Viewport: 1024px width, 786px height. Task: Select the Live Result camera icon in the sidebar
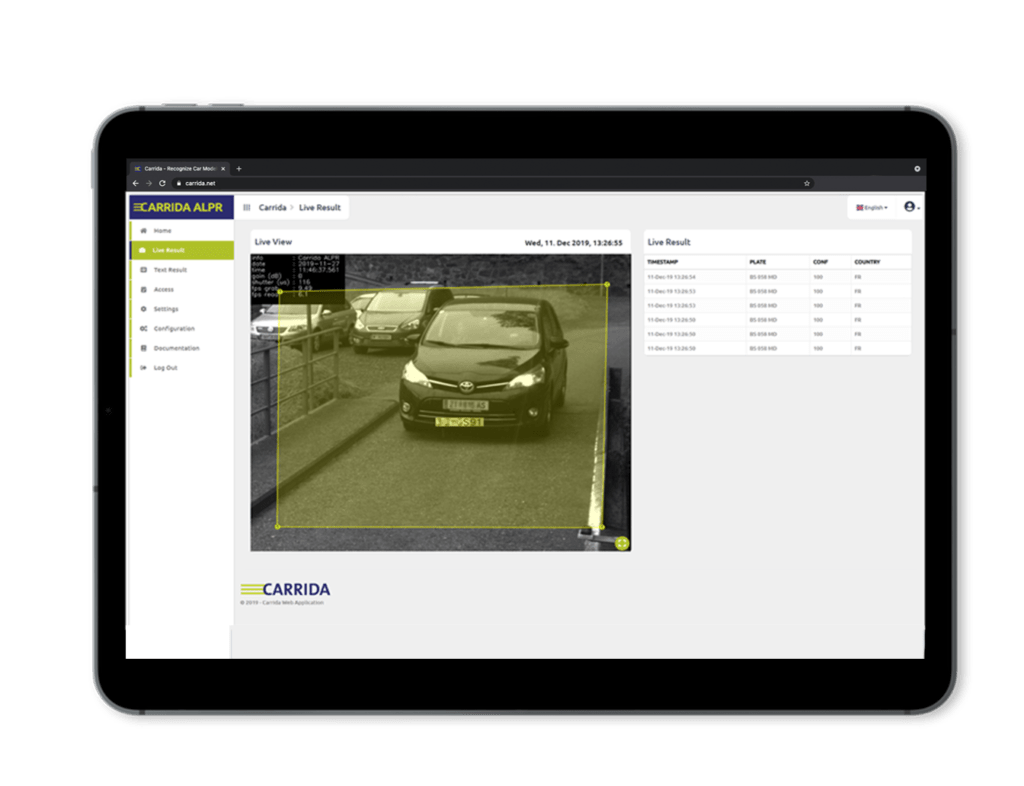(143, 250)
